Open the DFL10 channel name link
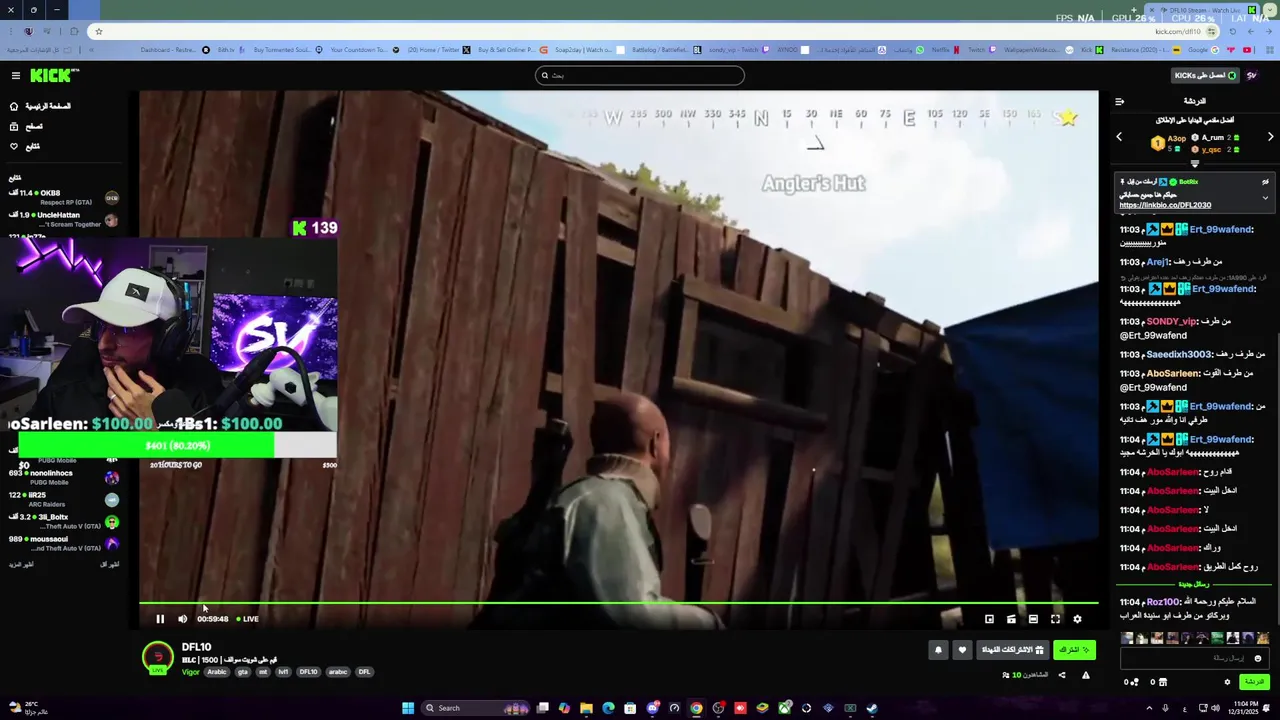This screenshot has height=720, width=1280. tap(196, 647)
